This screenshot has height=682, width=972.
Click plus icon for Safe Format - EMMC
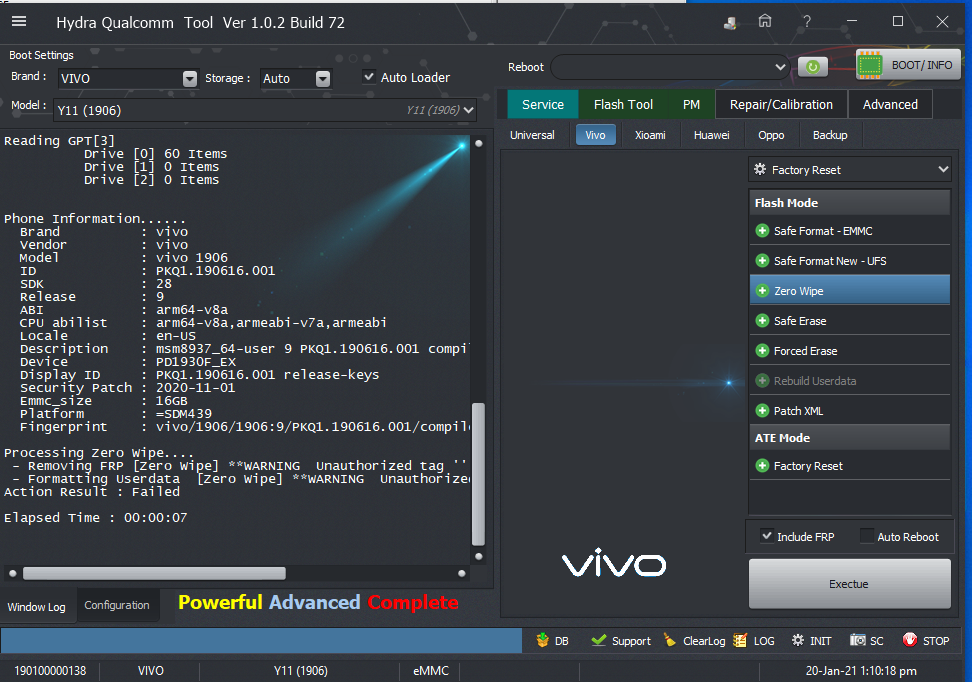pyautogui.click(x=762, y=231)
